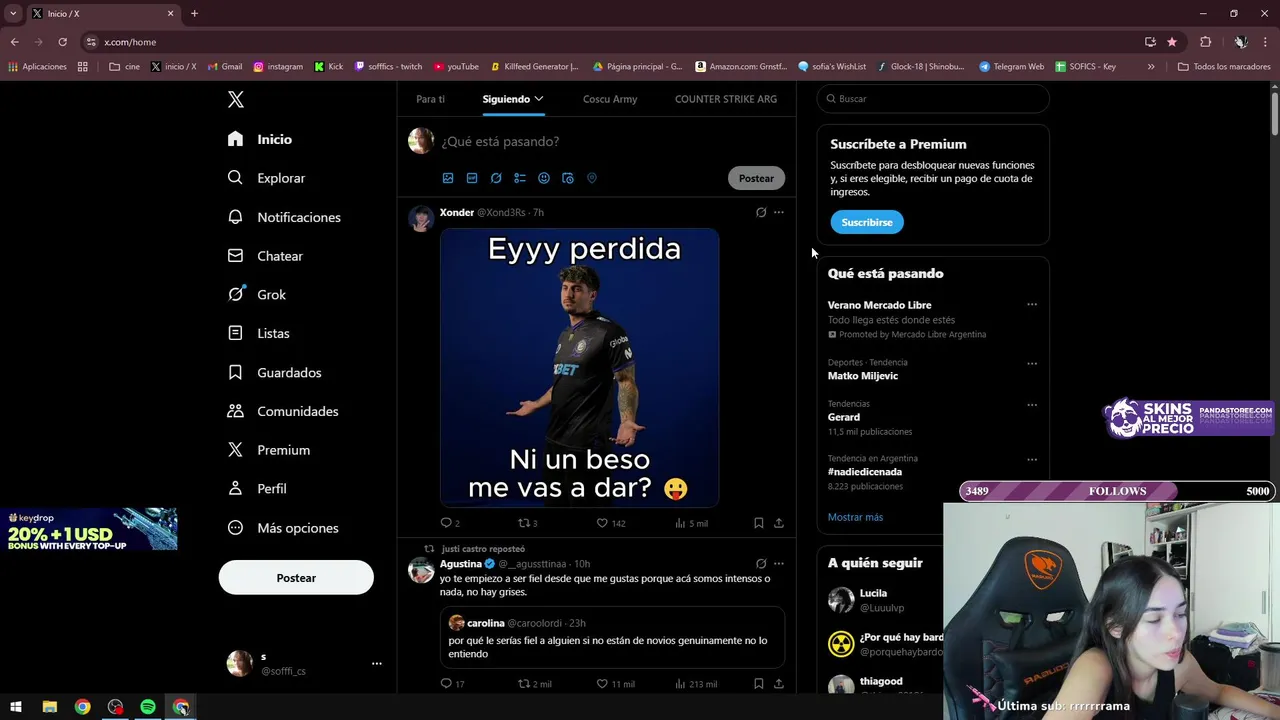Open more options on Xonder's post
Screen dimensions: 1280x720
tap(779, 212)
